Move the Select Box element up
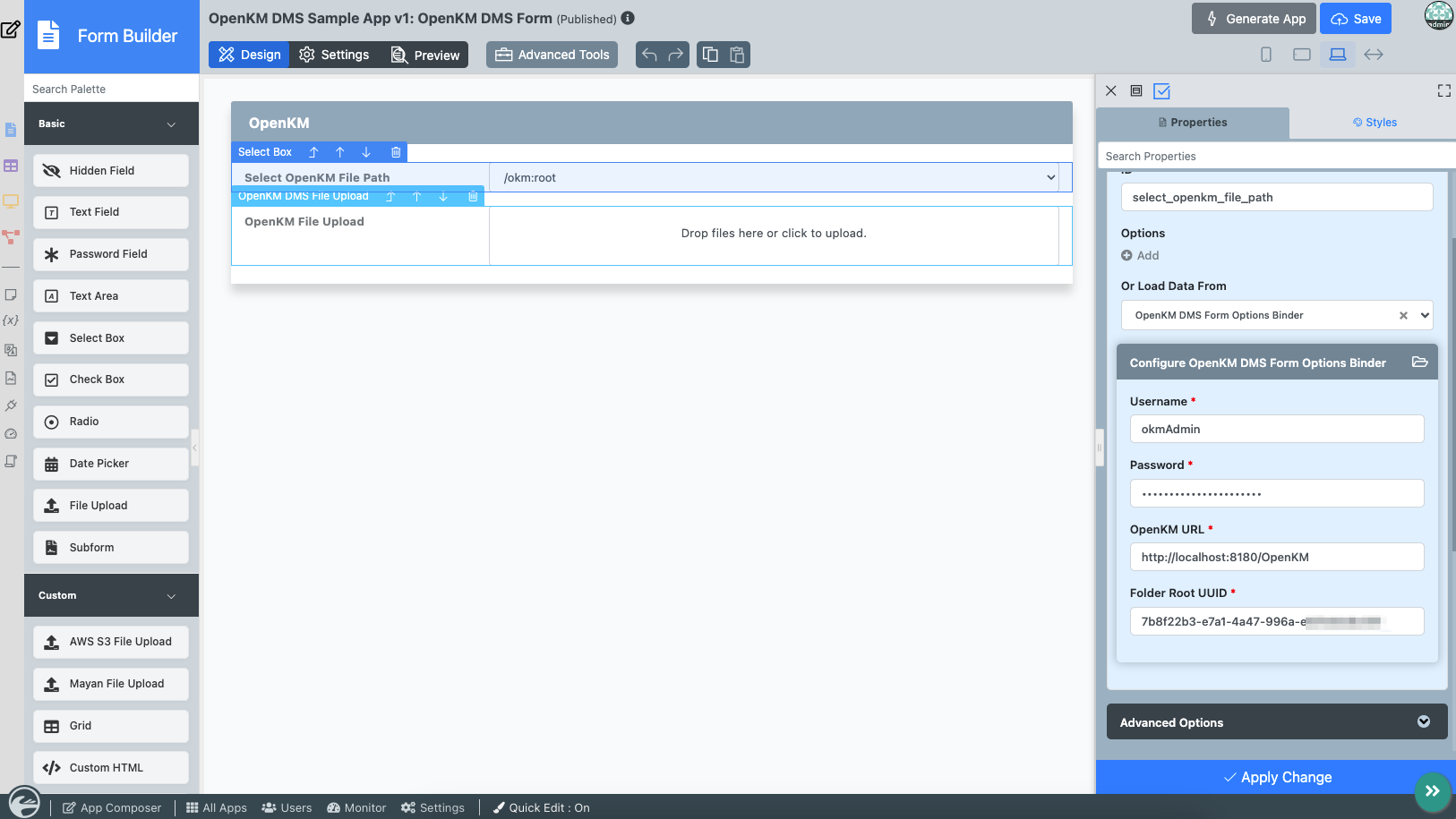1456x819 pixels. (340, 152)
